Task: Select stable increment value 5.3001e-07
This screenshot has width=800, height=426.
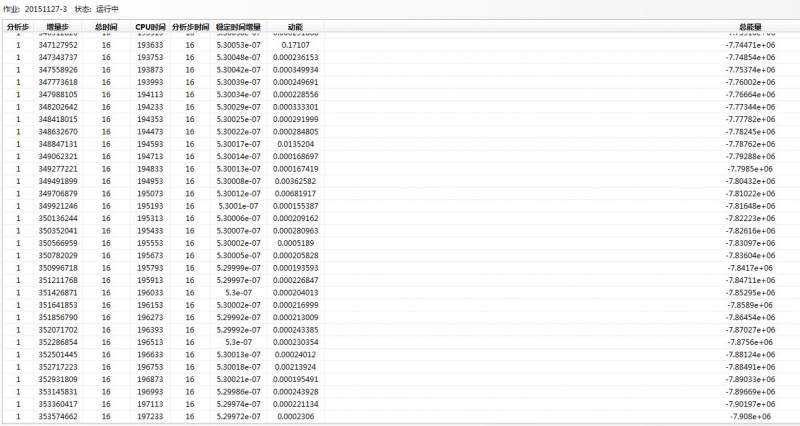Action: (x=238, y=206)
